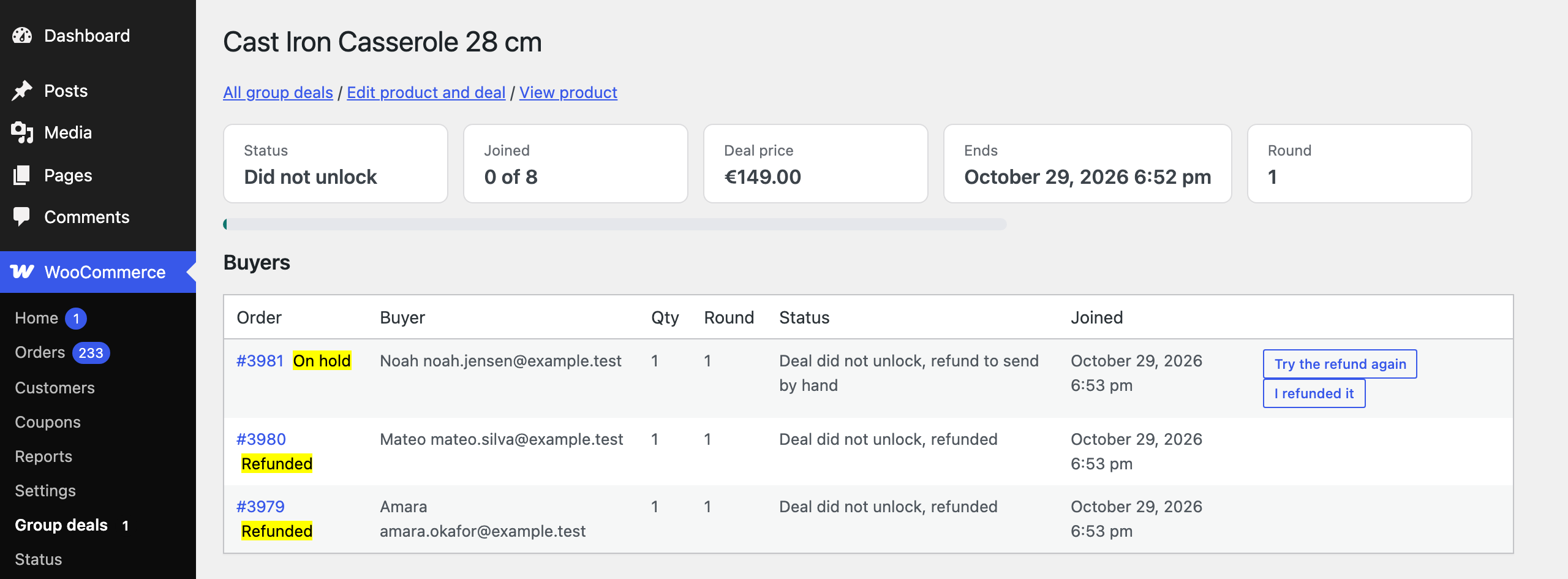The image size is (1568, 579).
Task: Click the Posts pushpin icon
Action: tap(22, 91)
